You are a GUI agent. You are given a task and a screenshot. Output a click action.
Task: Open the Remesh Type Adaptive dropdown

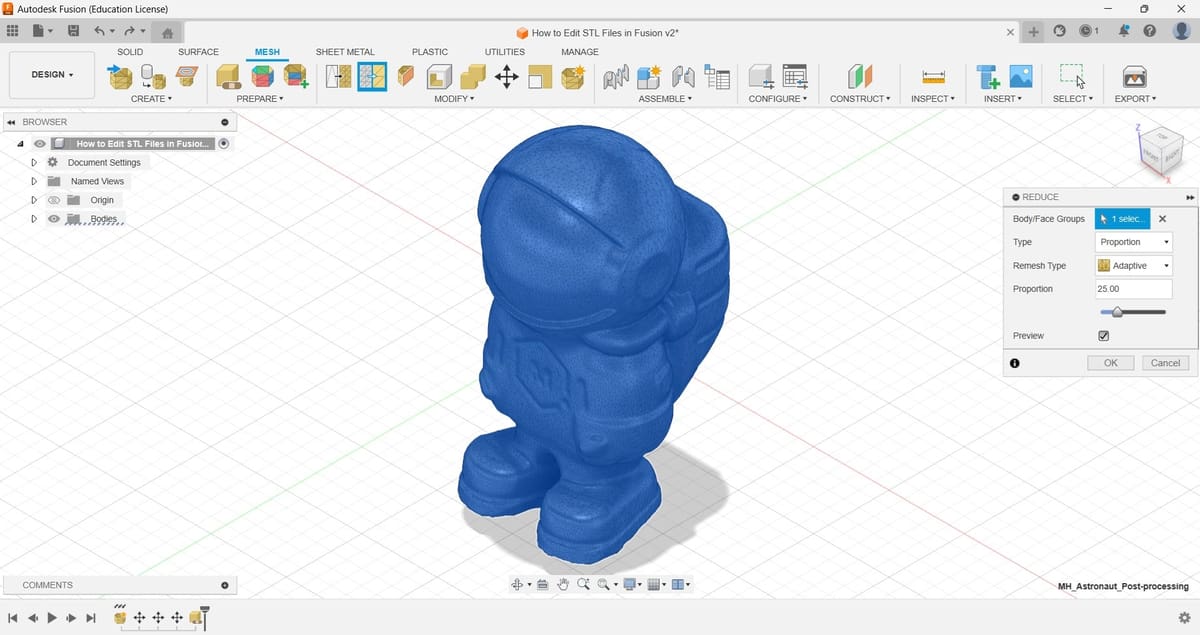point(1134,266)
